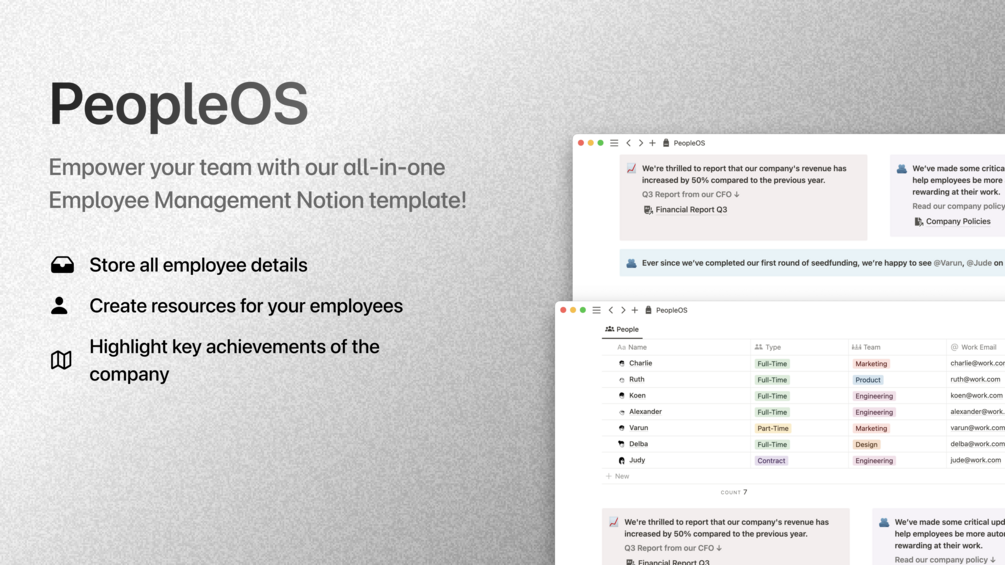Open Alexander's employee record

(645, 411)
